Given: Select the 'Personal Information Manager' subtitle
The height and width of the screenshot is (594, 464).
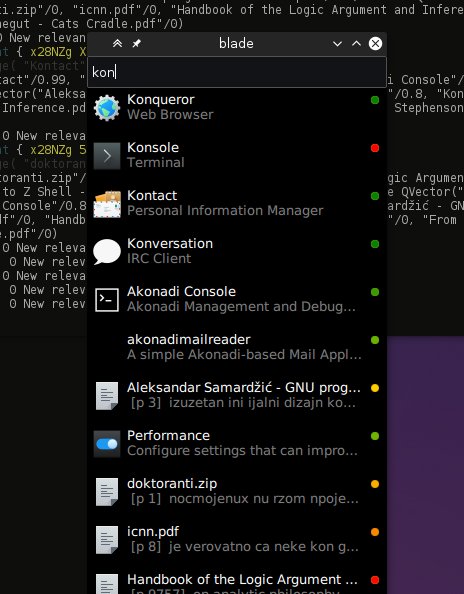Looking at the screenshot, I should [x=225, y=211].
